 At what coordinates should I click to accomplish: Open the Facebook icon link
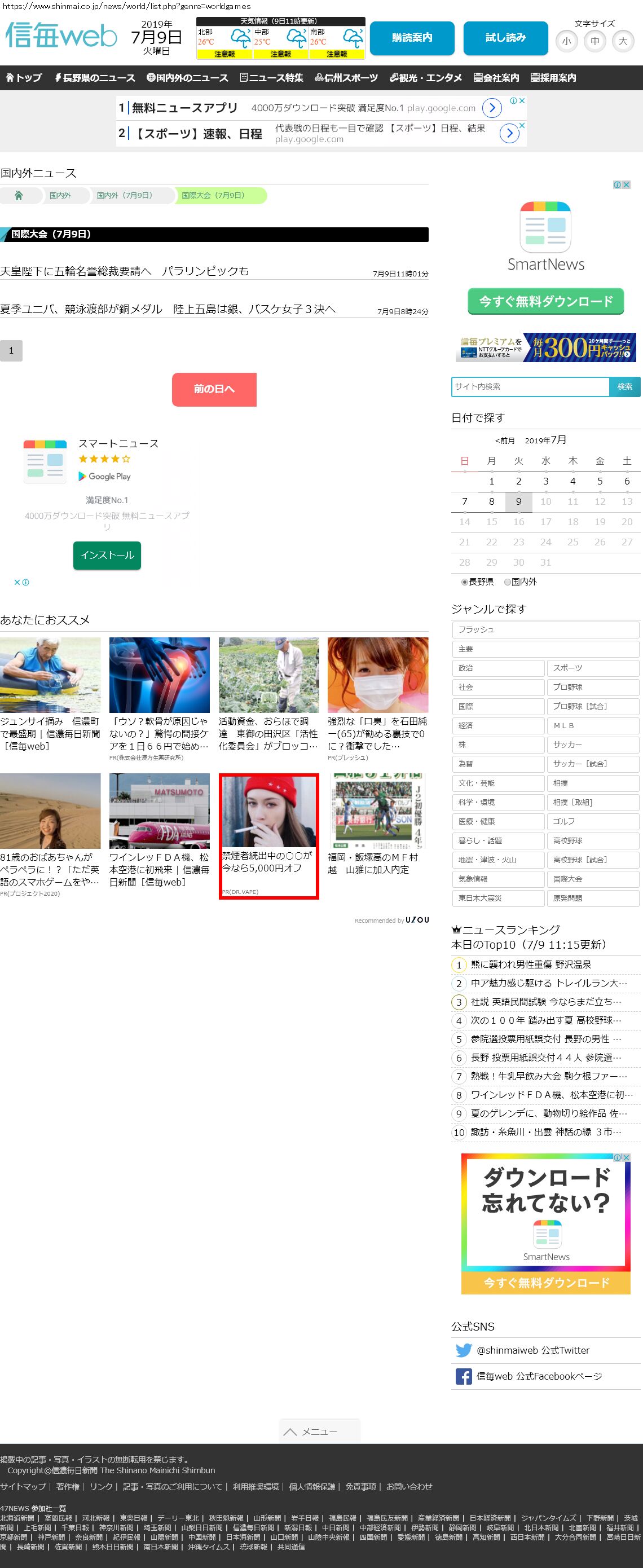(464, 1376)
